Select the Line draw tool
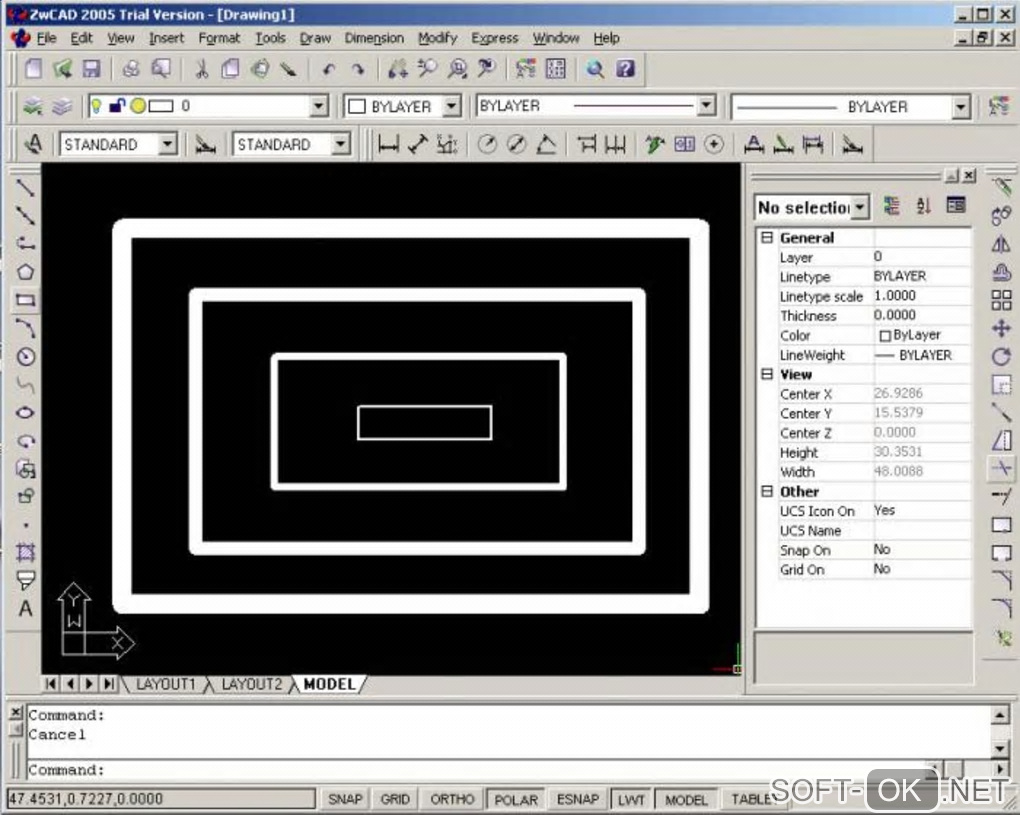 tap(25, 187)
